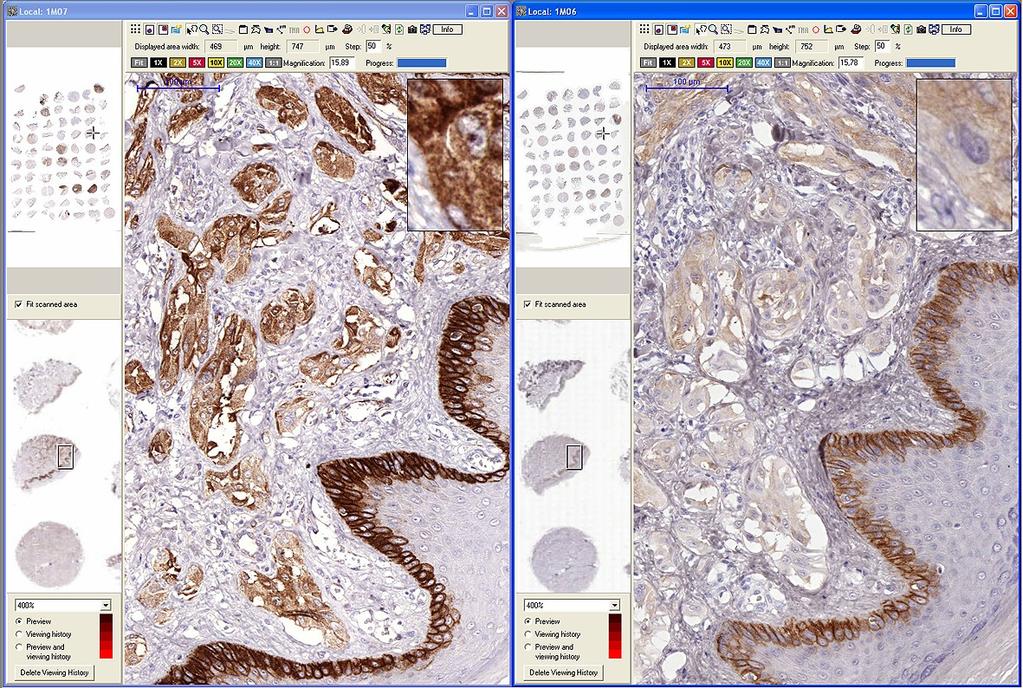Click the dotted grid icon in 1M06 toolbar

tap(644, 29)
